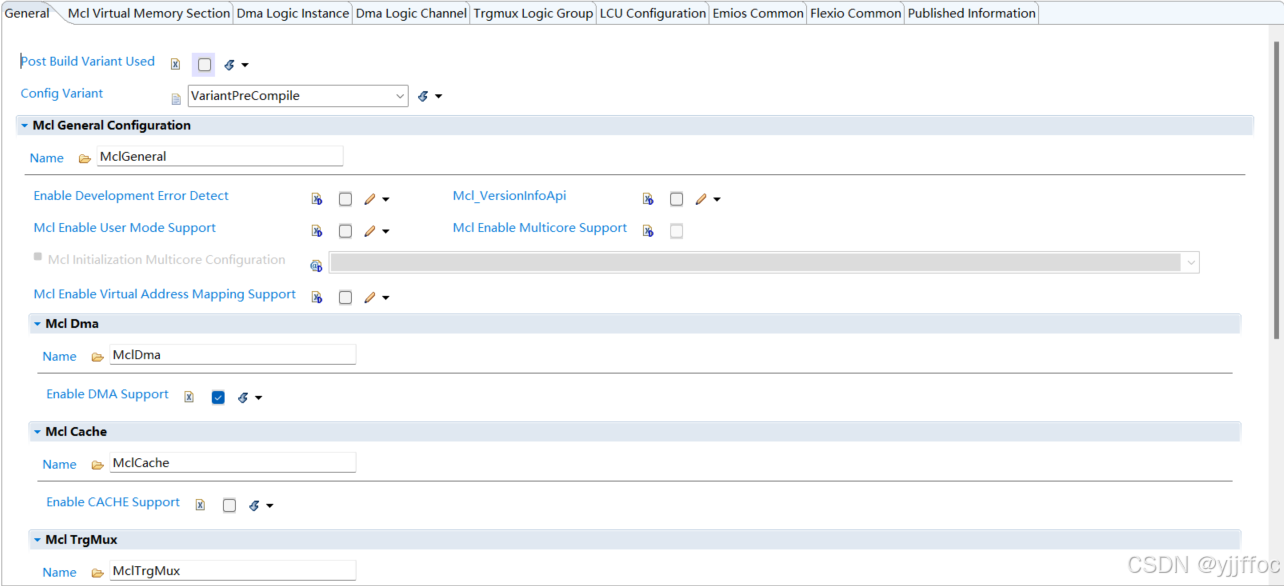Click Multicore Configuration reference icon
The height and width of the screenshot is (586, 1284).
coord(316,265)
